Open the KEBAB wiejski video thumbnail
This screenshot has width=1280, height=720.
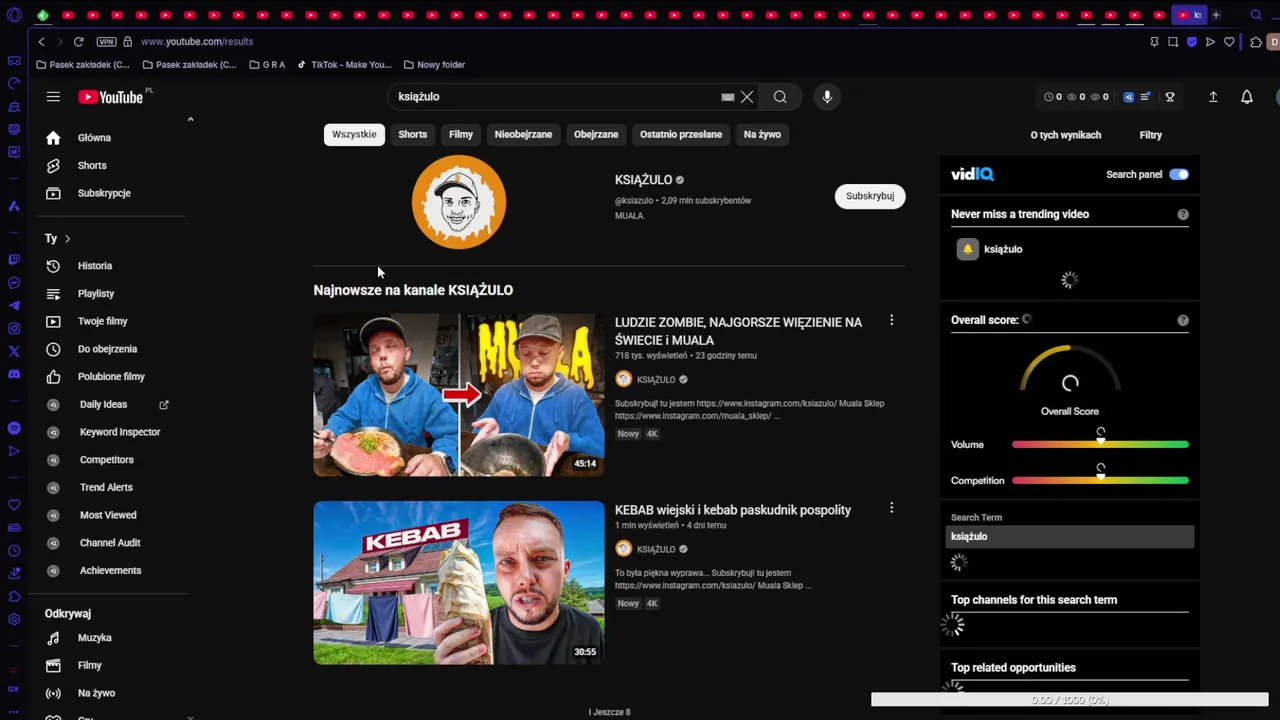point(459,583)
